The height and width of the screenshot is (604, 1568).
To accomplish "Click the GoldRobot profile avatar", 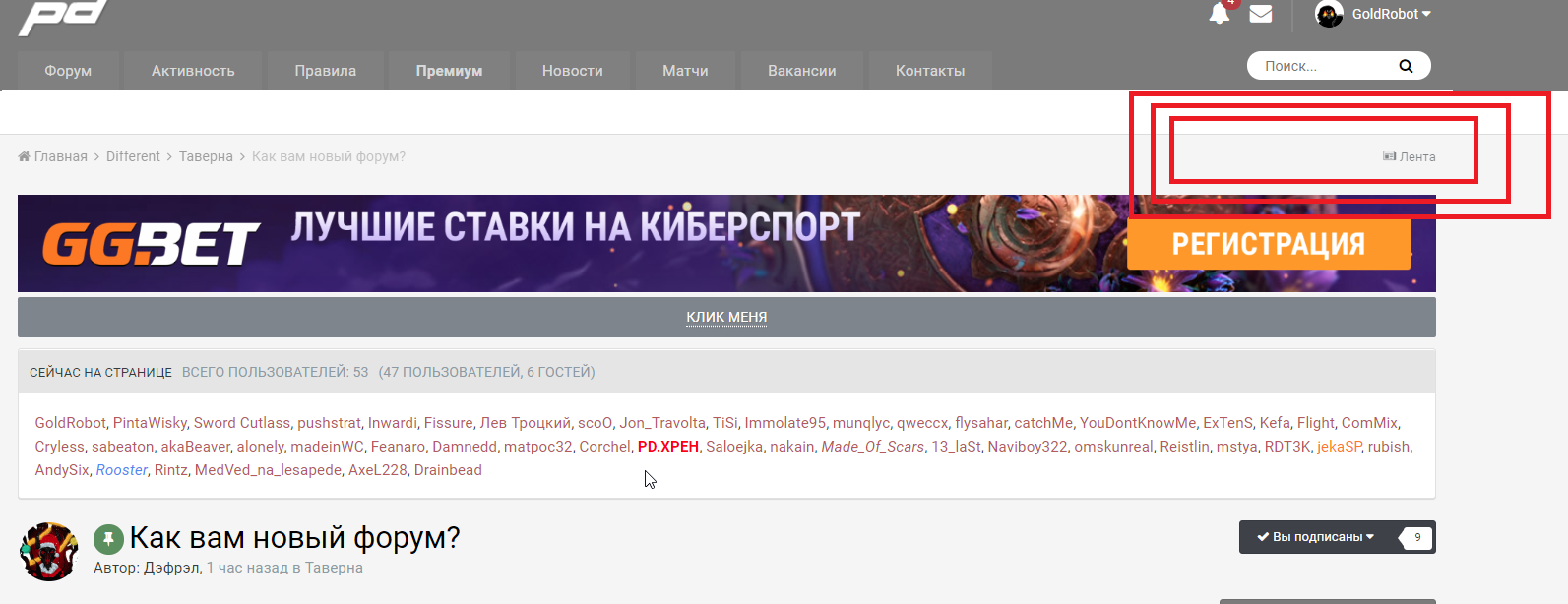I will 1329,14.
